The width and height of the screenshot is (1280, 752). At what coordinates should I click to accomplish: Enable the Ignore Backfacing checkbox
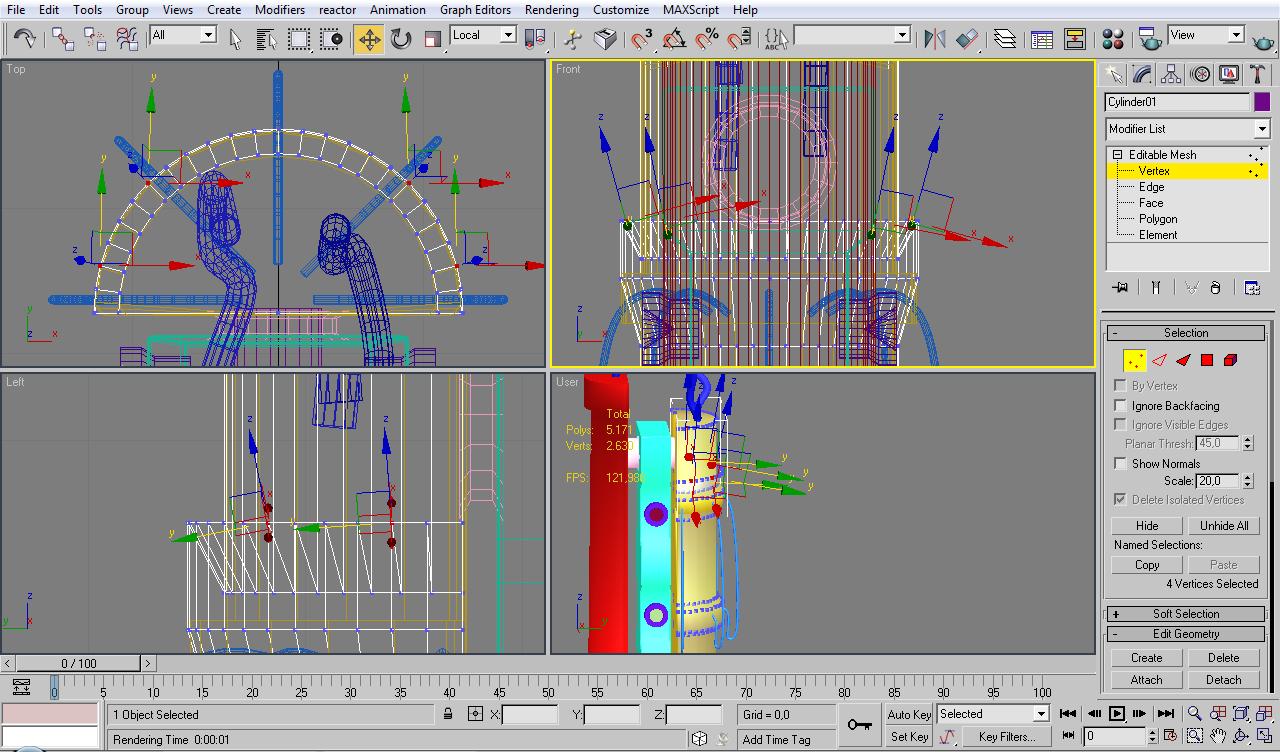[x=1120, y=405]
